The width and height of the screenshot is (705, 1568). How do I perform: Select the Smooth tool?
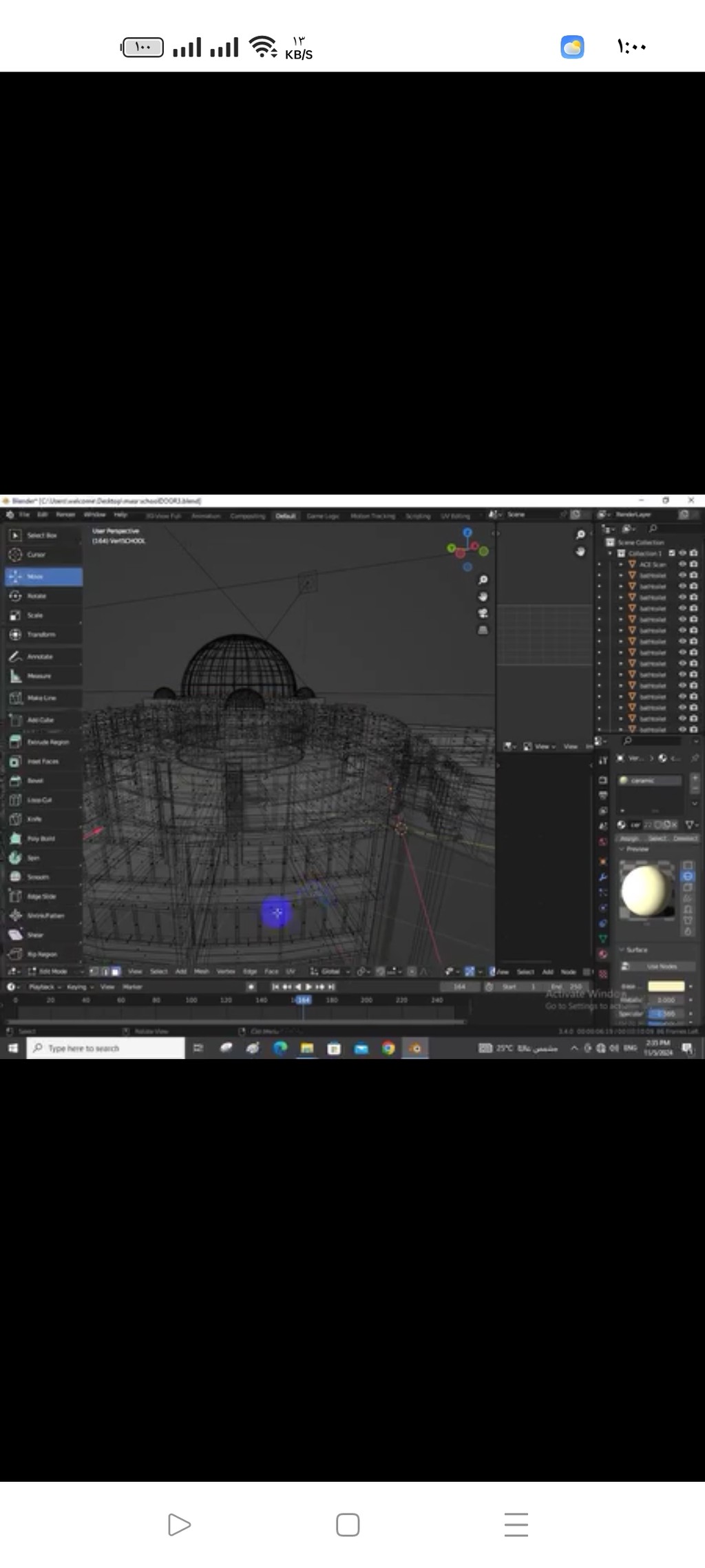click(x=43, y=877)
